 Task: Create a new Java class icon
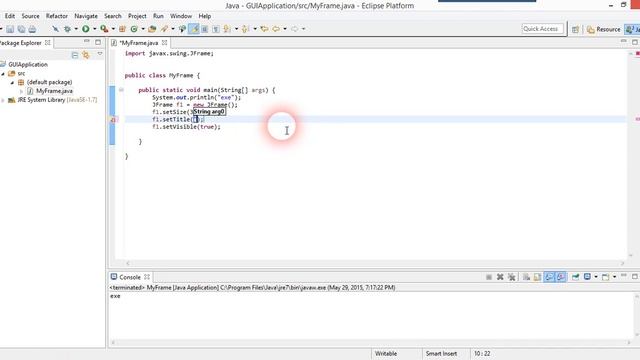[x=134, y=29]
